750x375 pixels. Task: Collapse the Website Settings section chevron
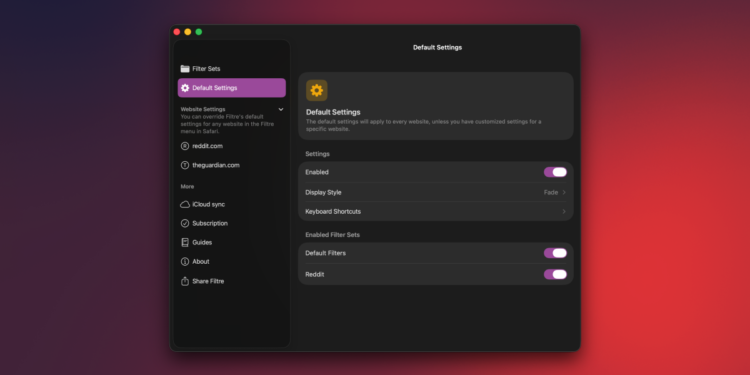point(281,110)
